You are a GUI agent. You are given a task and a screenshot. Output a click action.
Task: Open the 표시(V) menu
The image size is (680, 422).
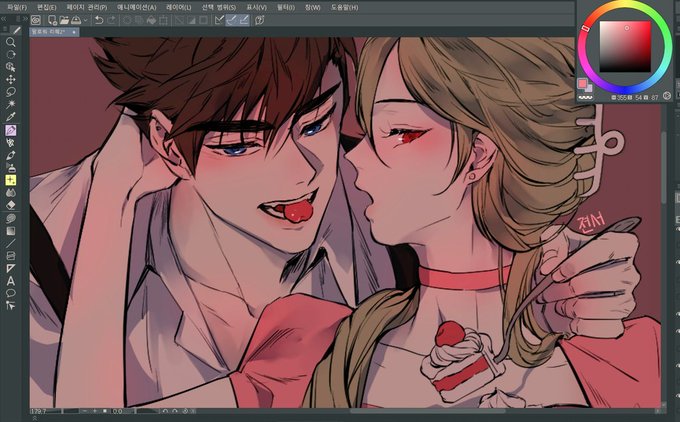256,7
